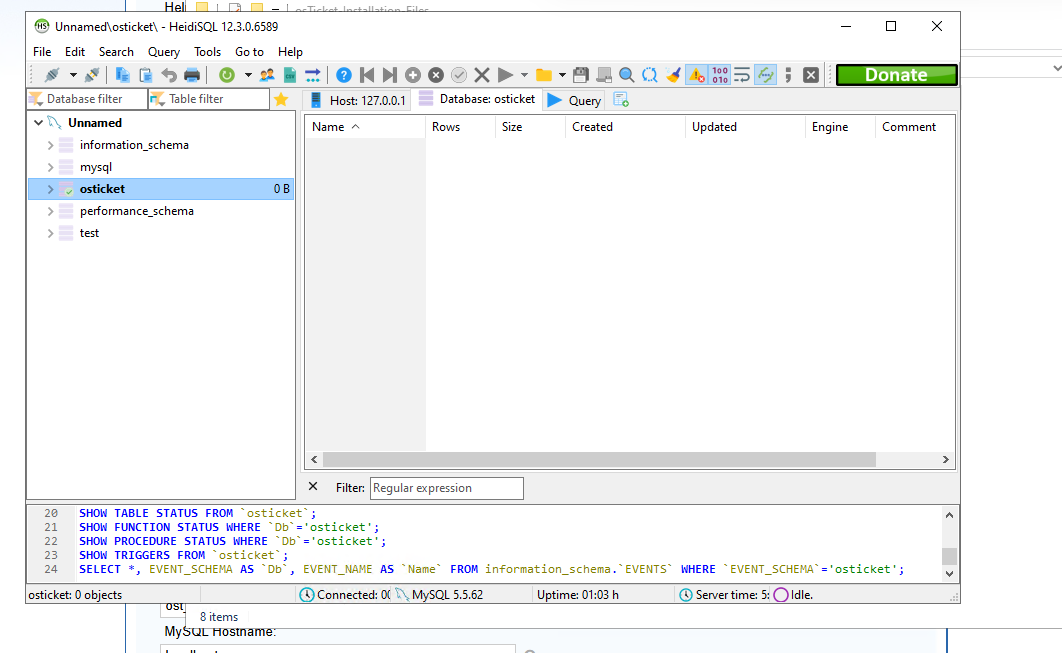Switch to the Query tab

tap(575, 100)
